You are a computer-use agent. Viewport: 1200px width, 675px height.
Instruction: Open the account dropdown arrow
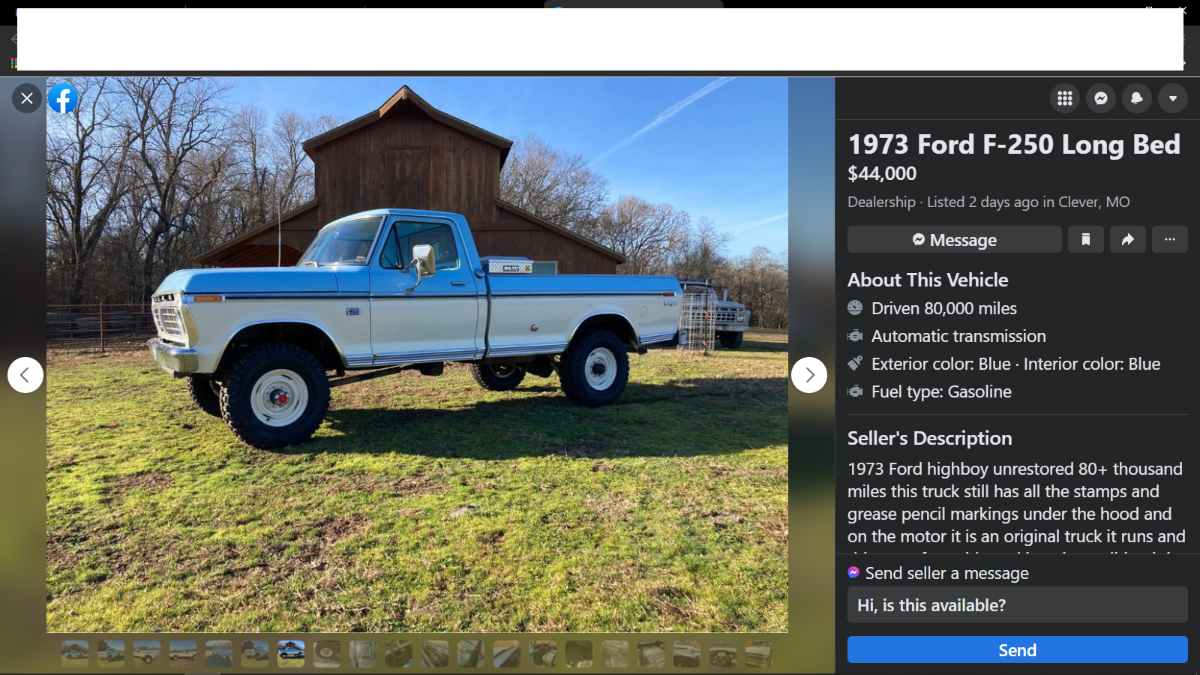(x=1173, y=98)
